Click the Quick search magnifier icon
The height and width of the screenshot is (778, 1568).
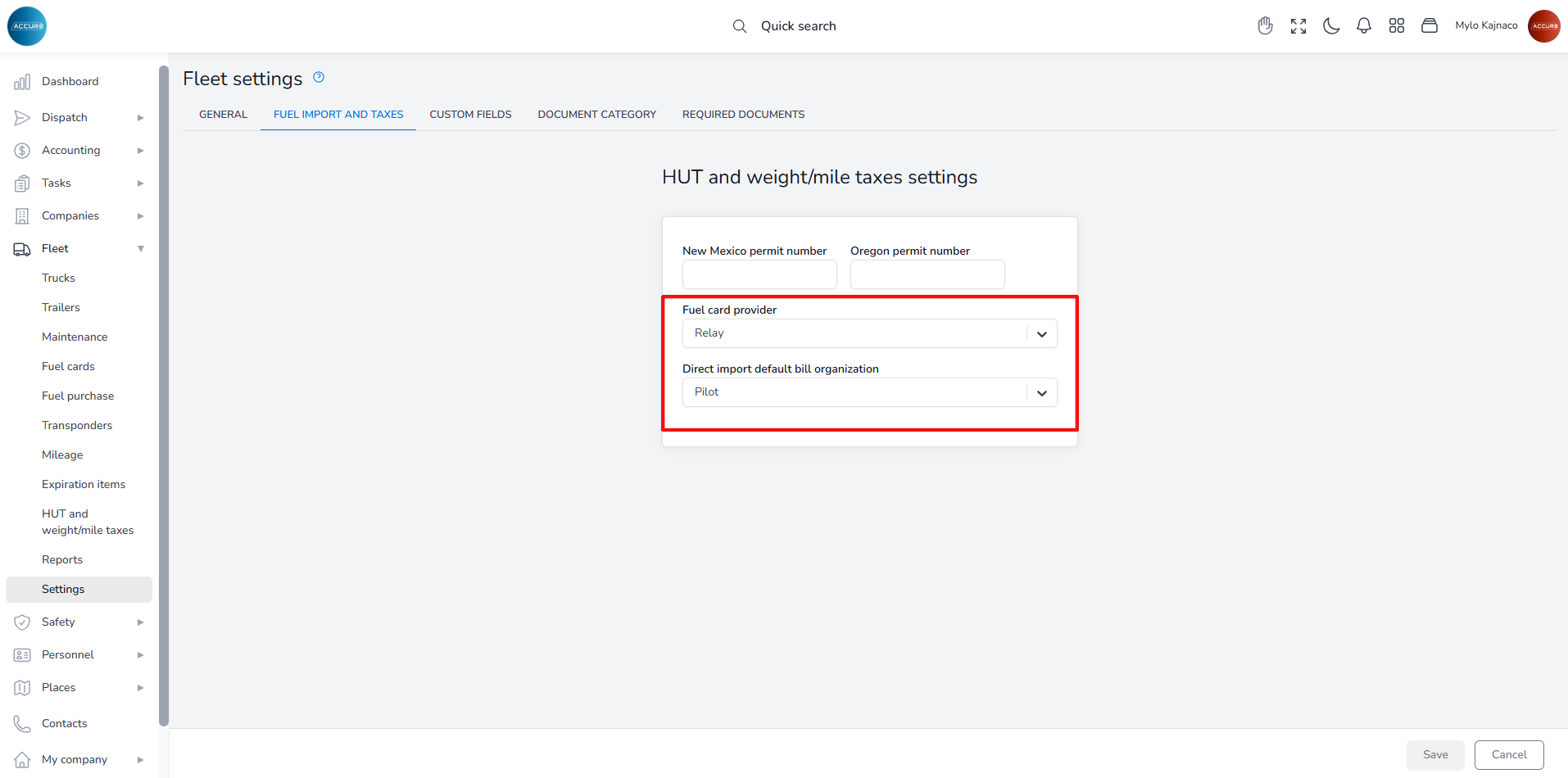(x=739, y=26)
